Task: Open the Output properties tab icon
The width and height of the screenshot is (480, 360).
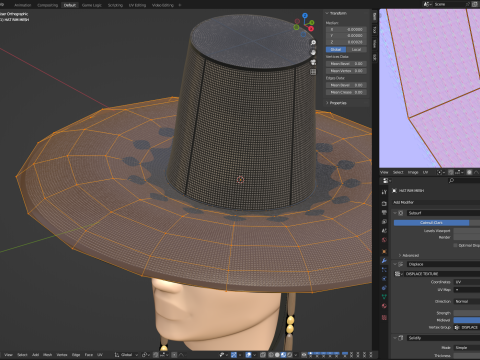Action: click(384, 212)
